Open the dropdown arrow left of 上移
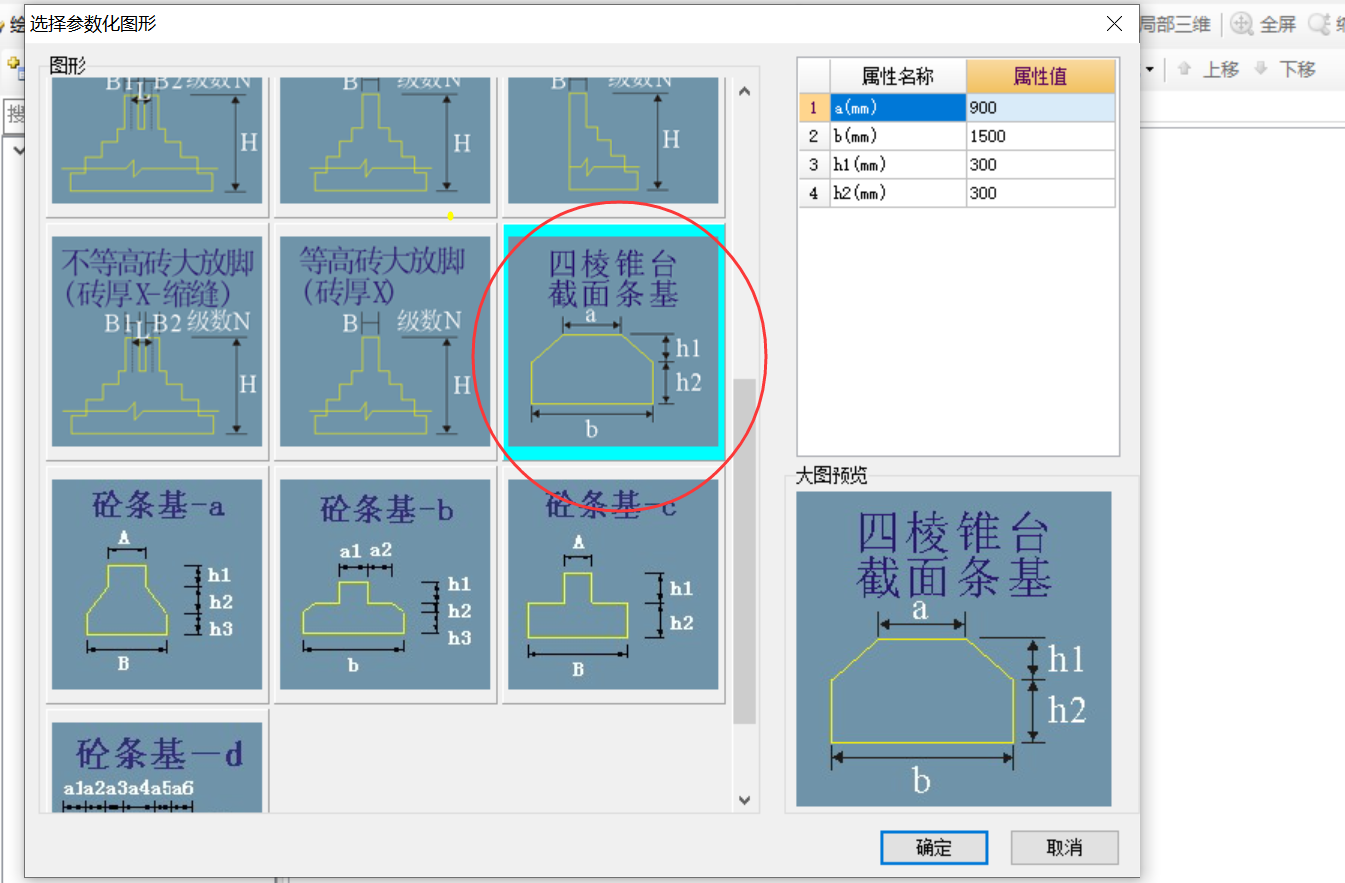The height and width of the screenshot is (883, 1345). pos(1149,70)
